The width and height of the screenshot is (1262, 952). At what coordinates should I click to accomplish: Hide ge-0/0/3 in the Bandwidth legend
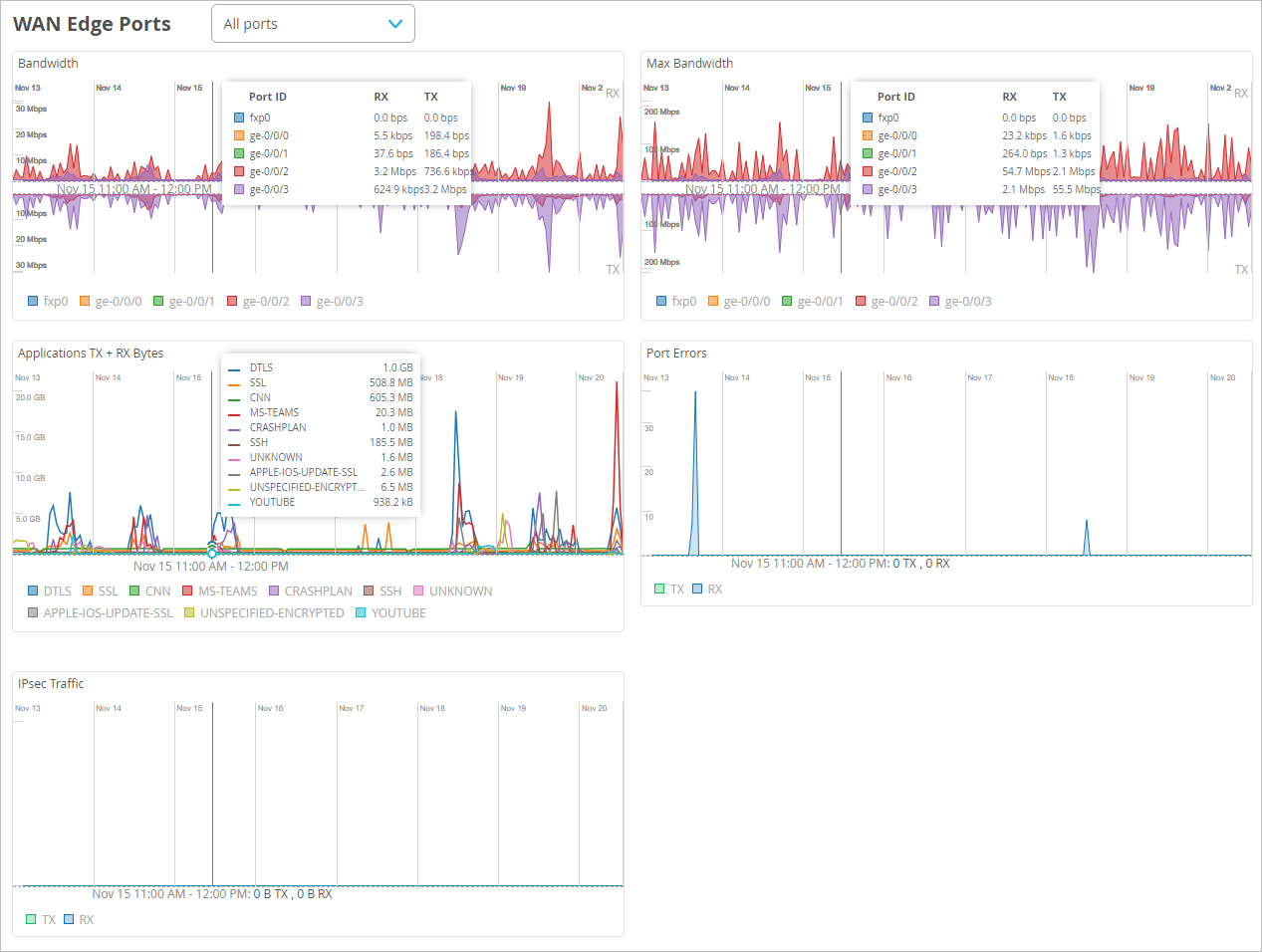pyautogui.click(x=332, y=301)
